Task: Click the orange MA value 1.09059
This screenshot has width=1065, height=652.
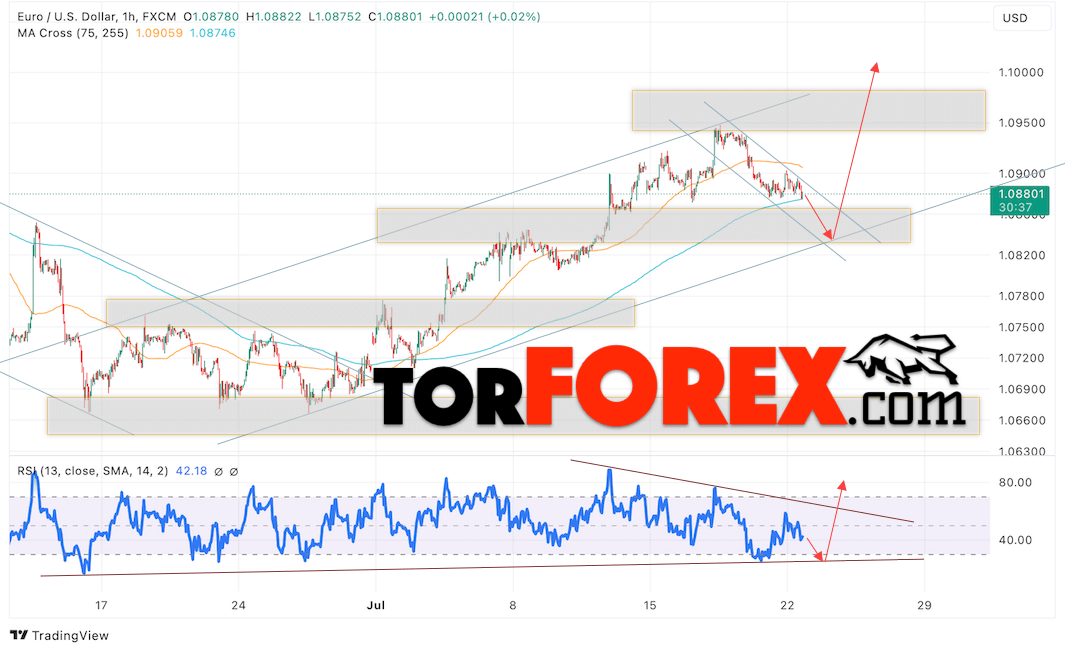Action: (x=159, y=33)
